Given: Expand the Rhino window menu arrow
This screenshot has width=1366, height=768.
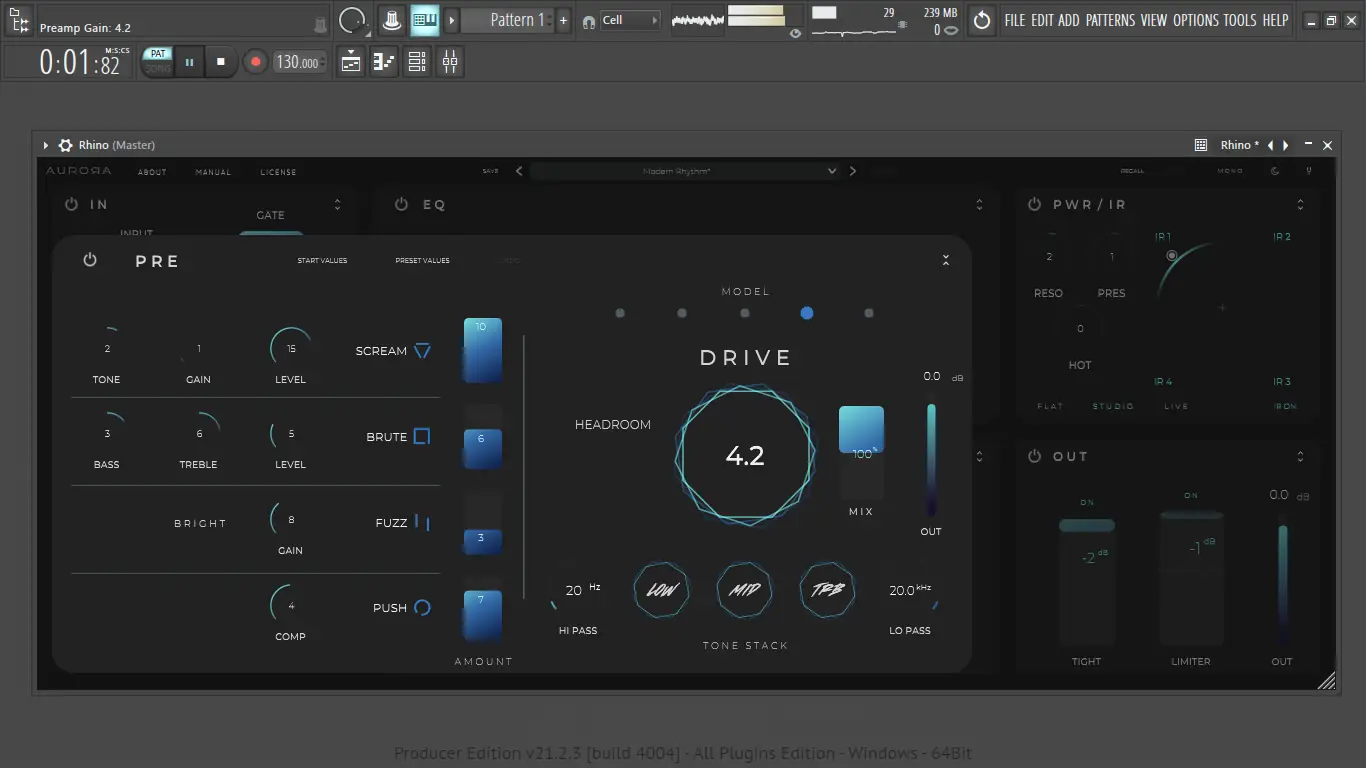Looking at the screenshot, I should [46, 145].
